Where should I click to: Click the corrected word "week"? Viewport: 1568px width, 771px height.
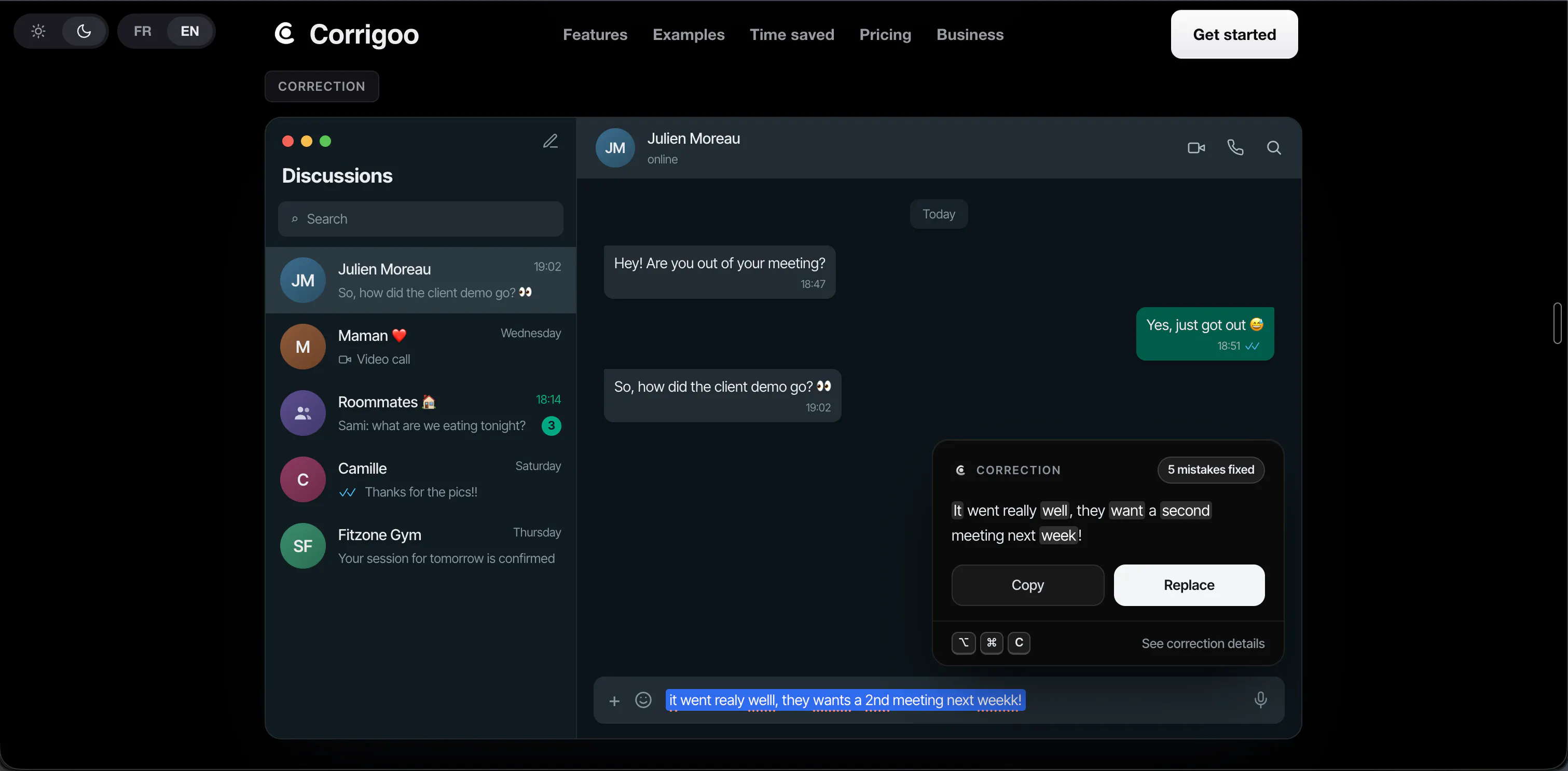point(1058,535)
